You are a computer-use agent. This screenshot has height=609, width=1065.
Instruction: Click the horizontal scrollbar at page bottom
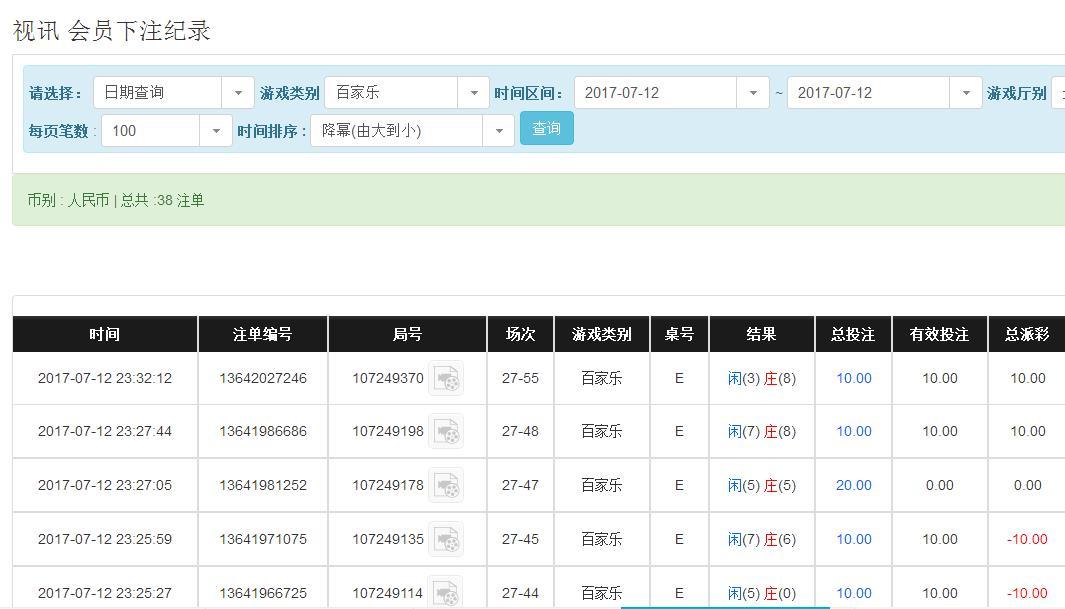(x=725, y=607)
